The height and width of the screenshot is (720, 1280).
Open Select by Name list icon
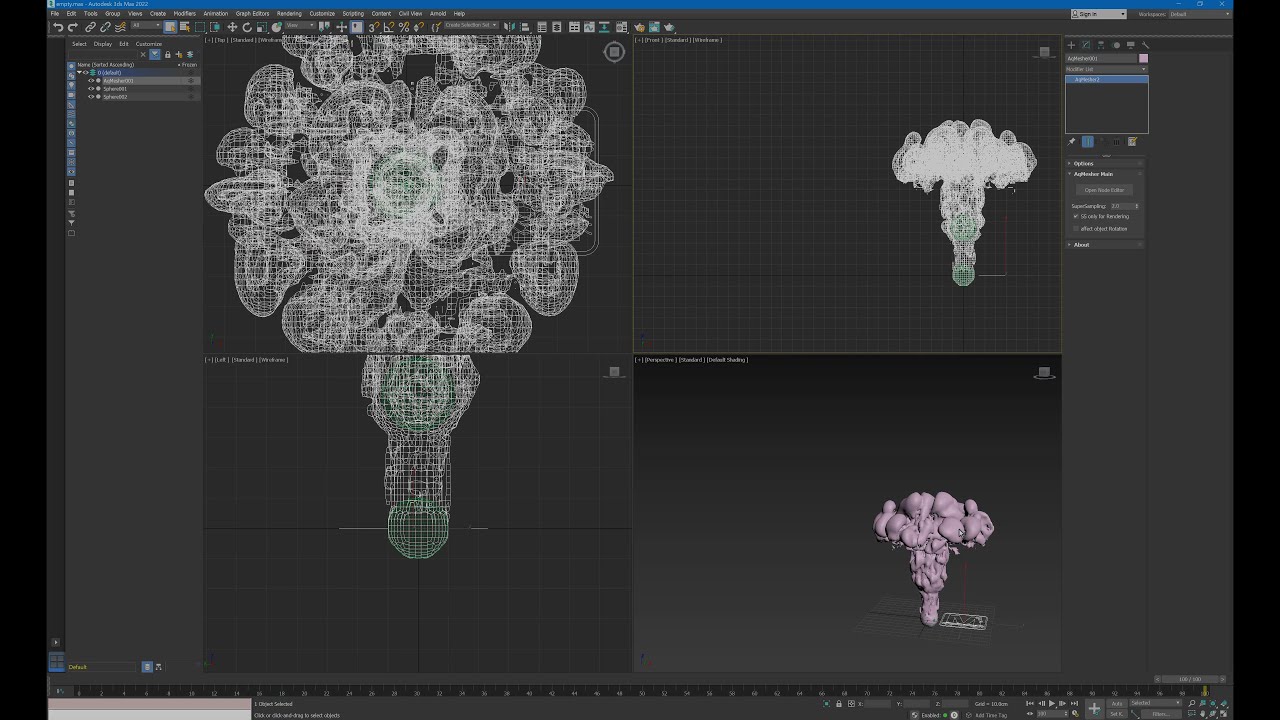(x=184, y=27)
